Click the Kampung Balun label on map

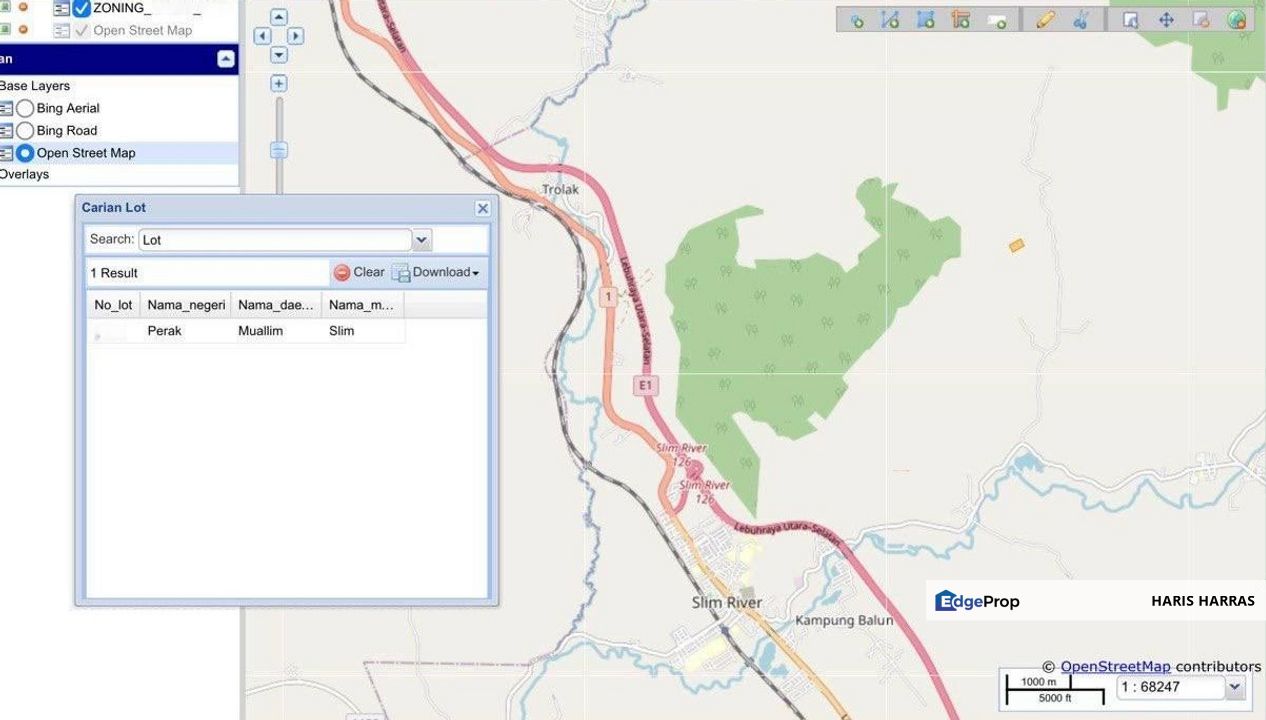click(845, 620)
